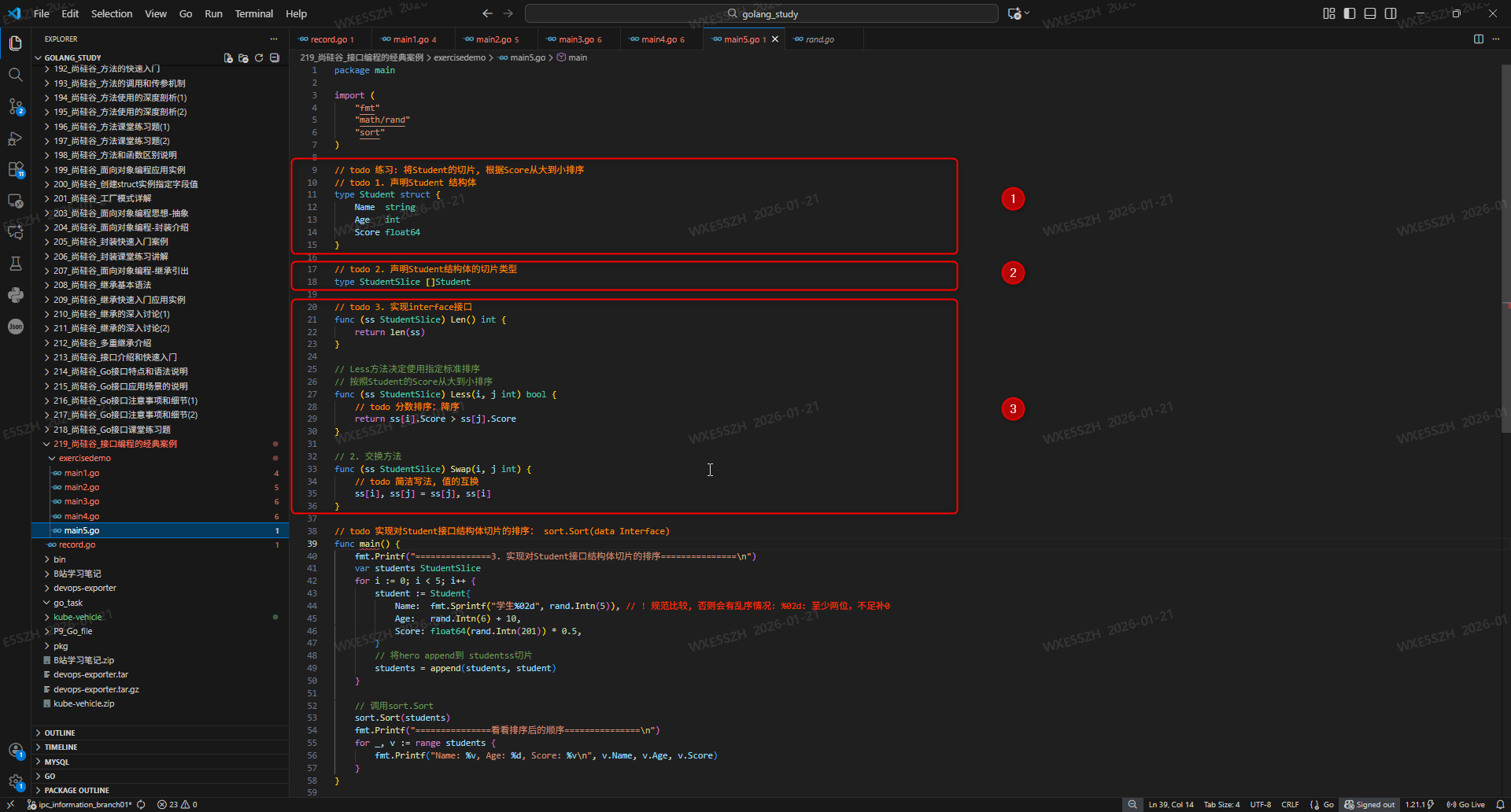Click the Go Live status bar button

(1465, 804)
